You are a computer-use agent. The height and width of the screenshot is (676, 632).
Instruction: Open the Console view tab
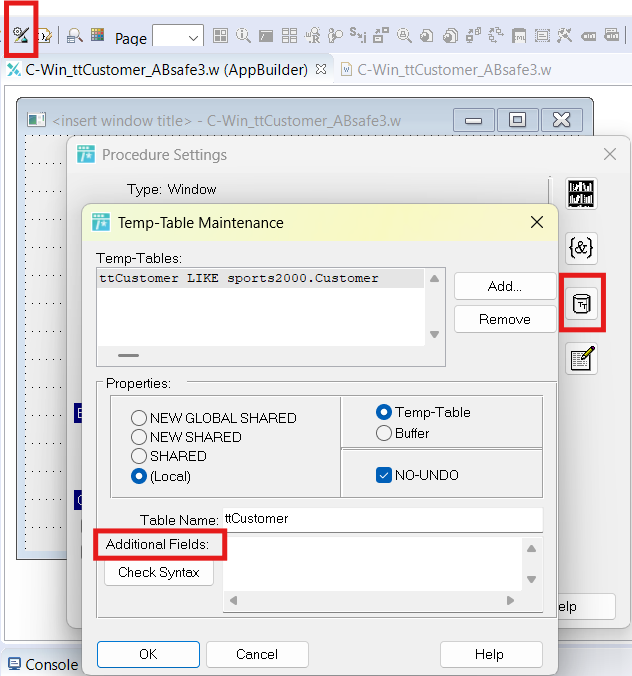tap(43, 664)
